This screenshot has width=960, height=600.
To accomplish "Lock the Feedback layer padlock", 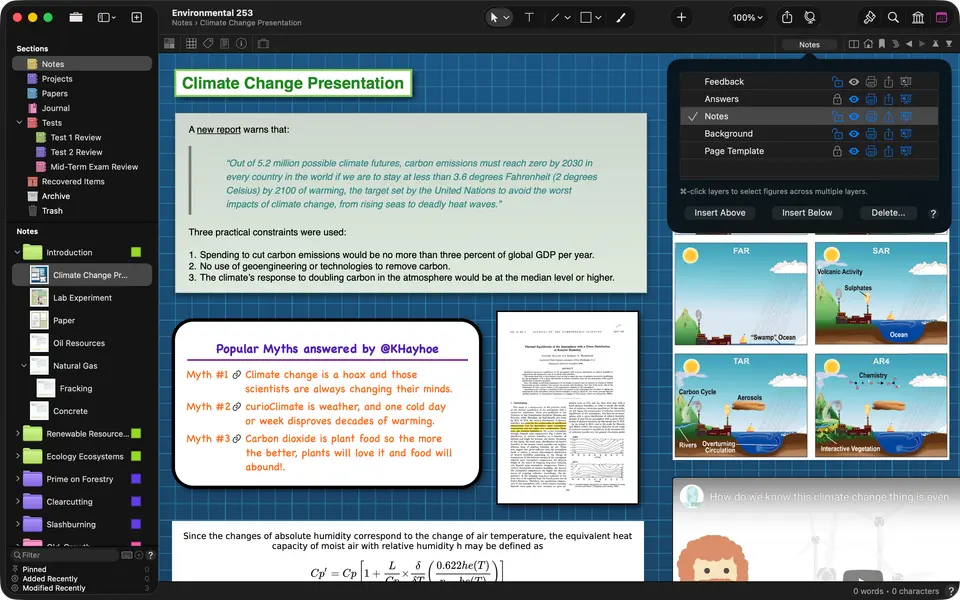I will 837,81.
